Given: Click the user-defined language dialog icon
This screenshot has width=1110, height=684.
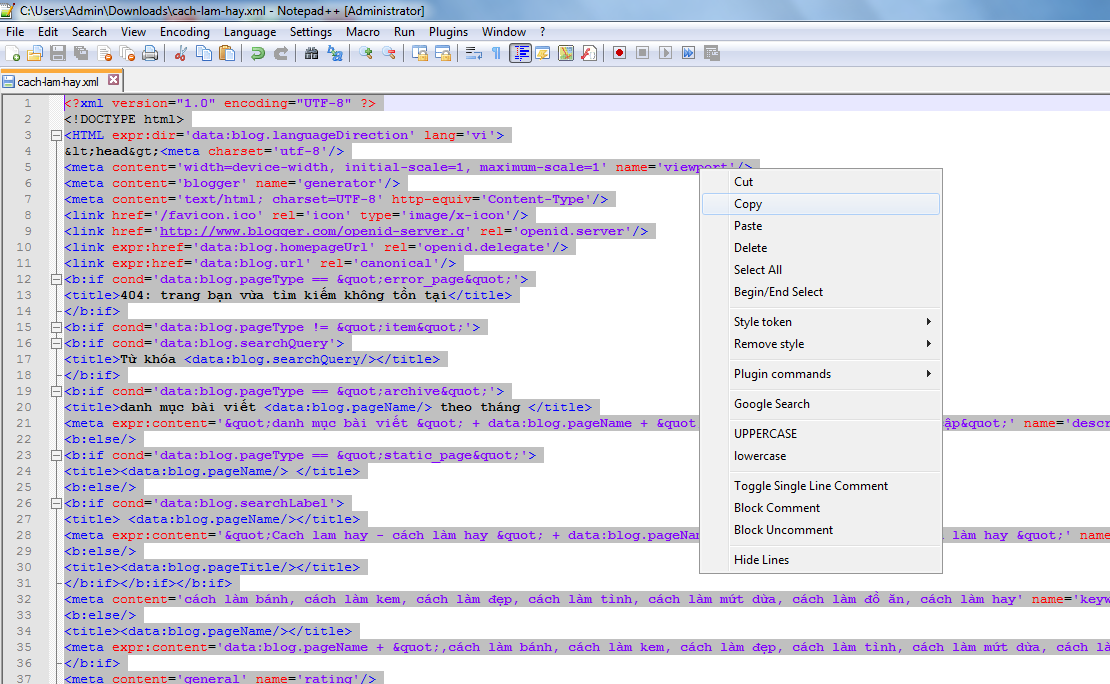Looking at the screenshot, I should click(543, 53).
